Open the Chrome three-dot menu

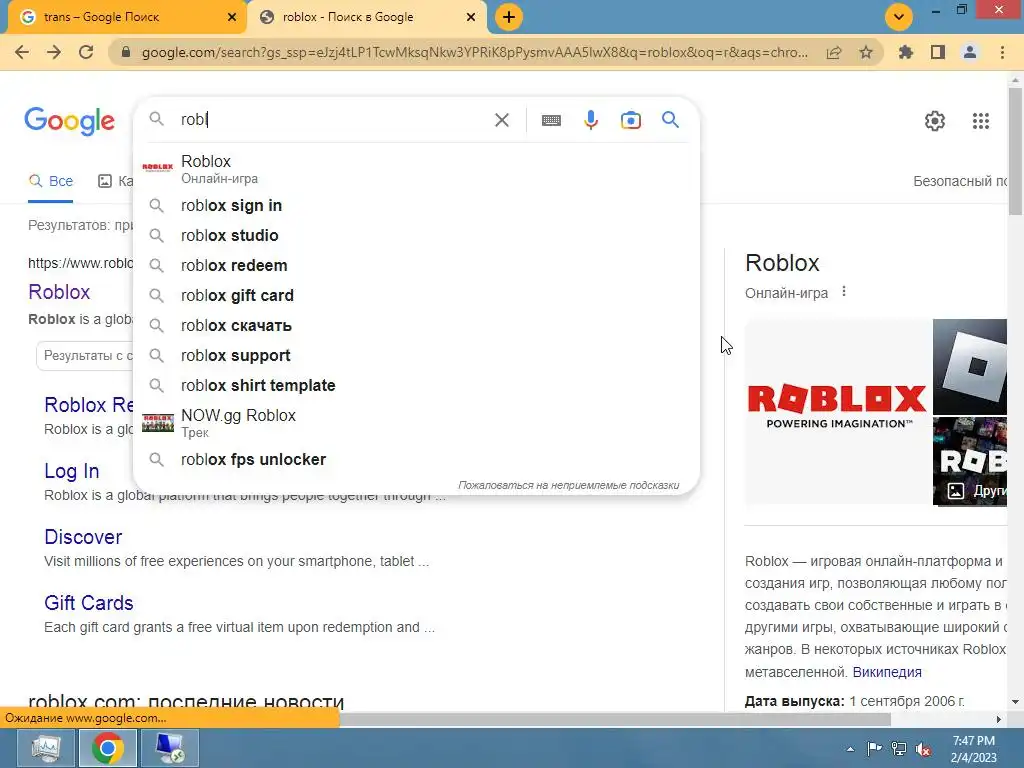click(x=1002, y=52)
